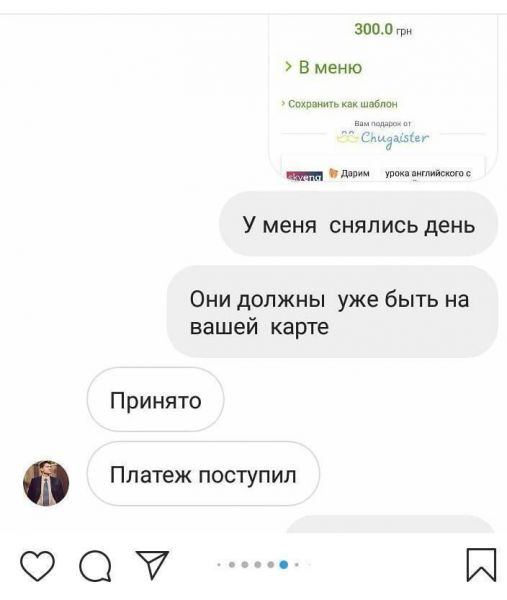The image size is (507, 600).
Task: Open the sender's profile avatar
Action: coord(46,483)
